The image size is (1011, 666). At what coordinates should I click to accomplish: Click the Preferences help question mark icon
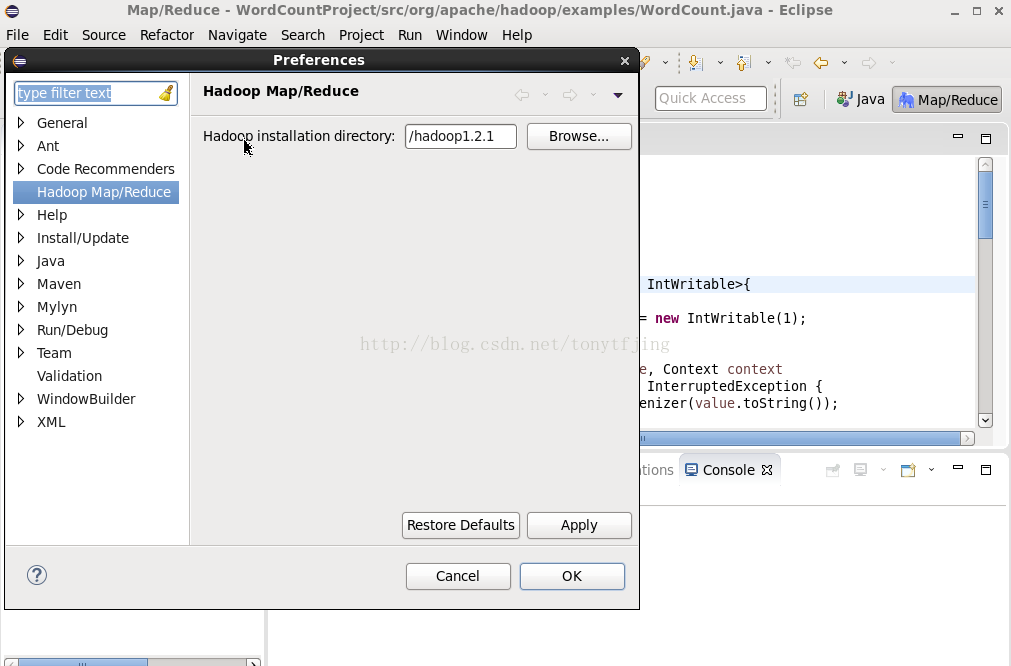click(37, 575)
